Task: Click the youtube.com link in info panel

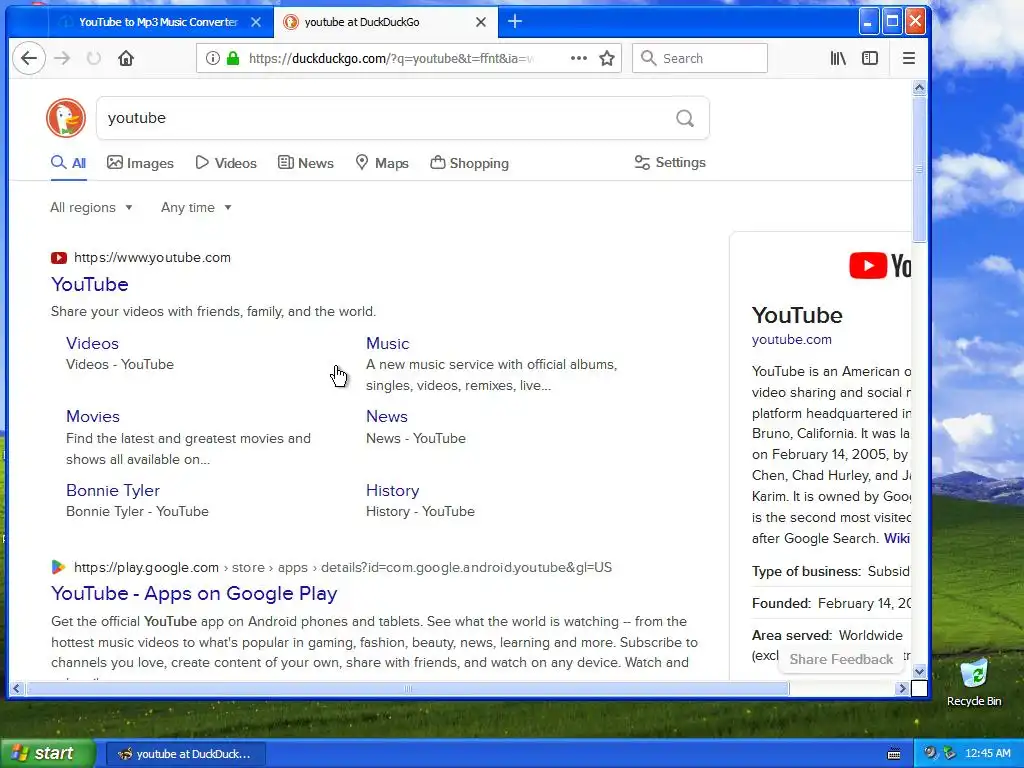Action: 792,340
